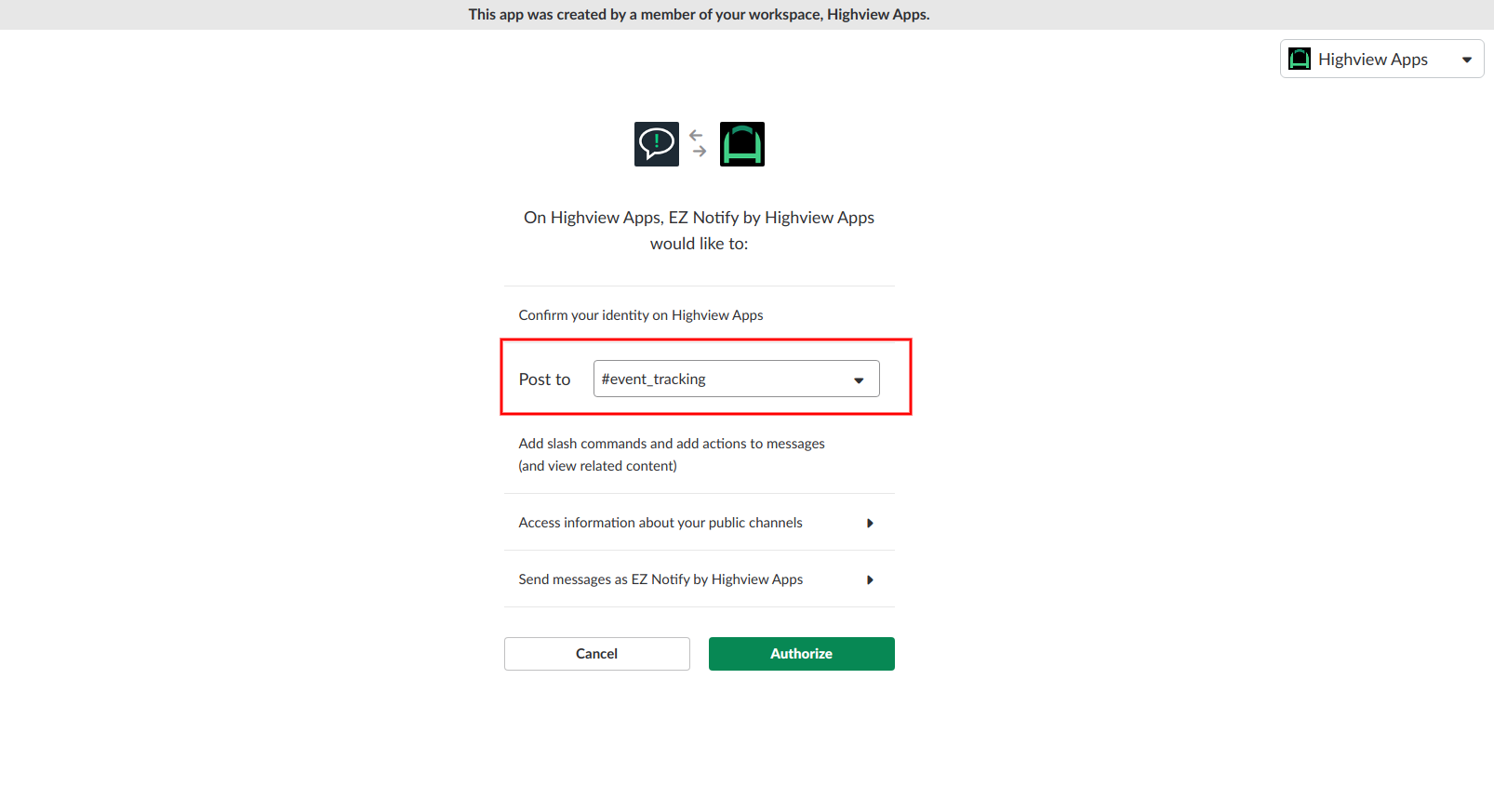Click the 'Confirm your identity on Highview Apps' text
Image resolution: width=1494 pixels, height=812 pixels.
[640, 315]
